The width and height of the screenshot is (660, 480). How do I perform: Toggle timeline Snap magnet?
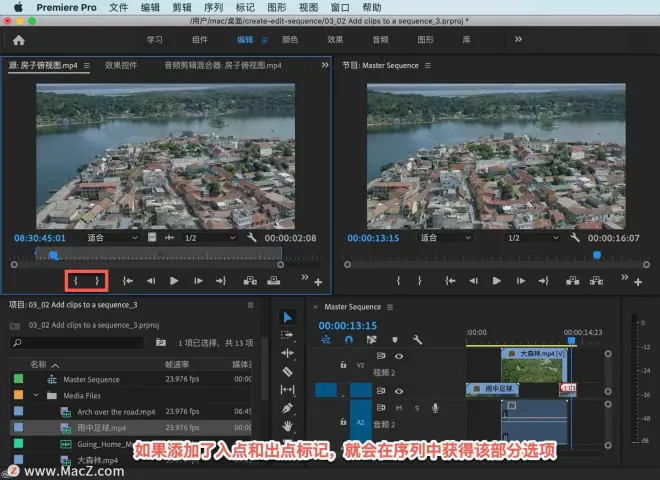click(x=349, y=339)
